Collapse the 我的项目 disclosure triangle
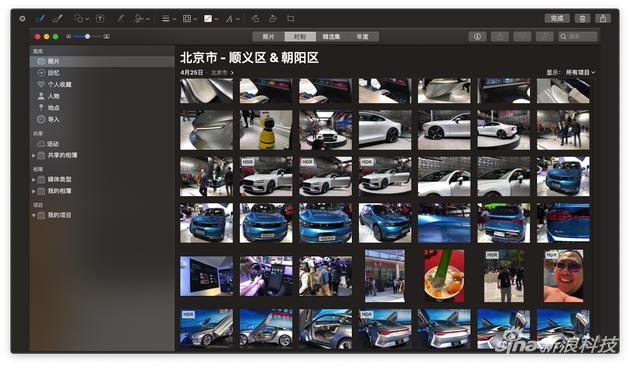Viewport: 630px width, 366px height. click(x=34, y=215)
